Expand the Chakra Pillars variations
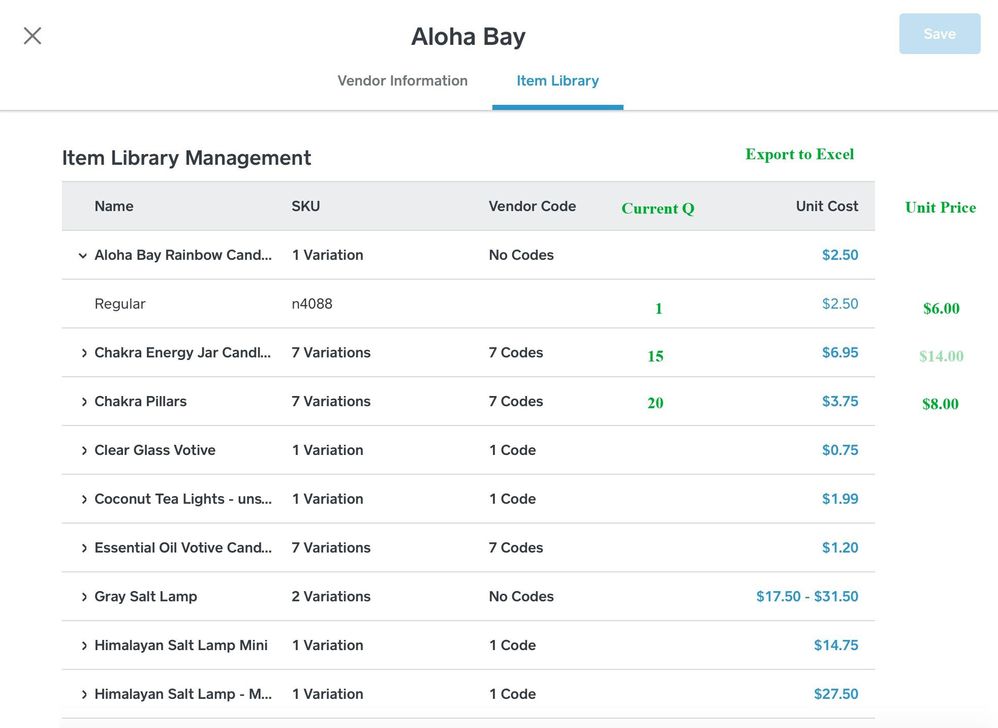The width and height of the screenshot is (998, 728). 84,402
